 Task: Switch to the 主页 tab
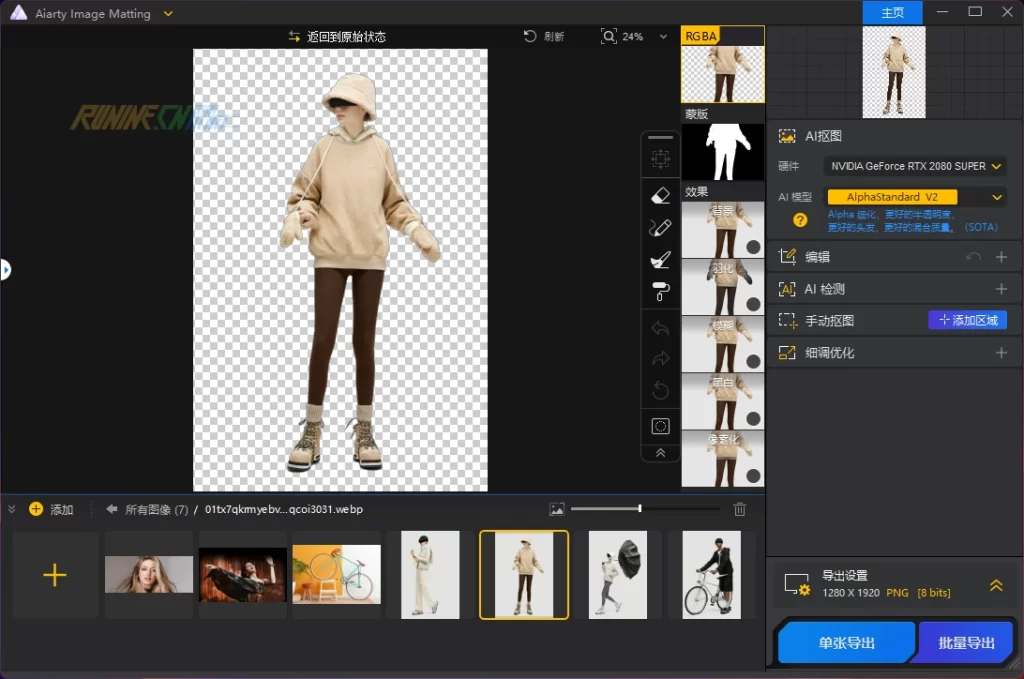pyautogui.click(x=892, y=13)
